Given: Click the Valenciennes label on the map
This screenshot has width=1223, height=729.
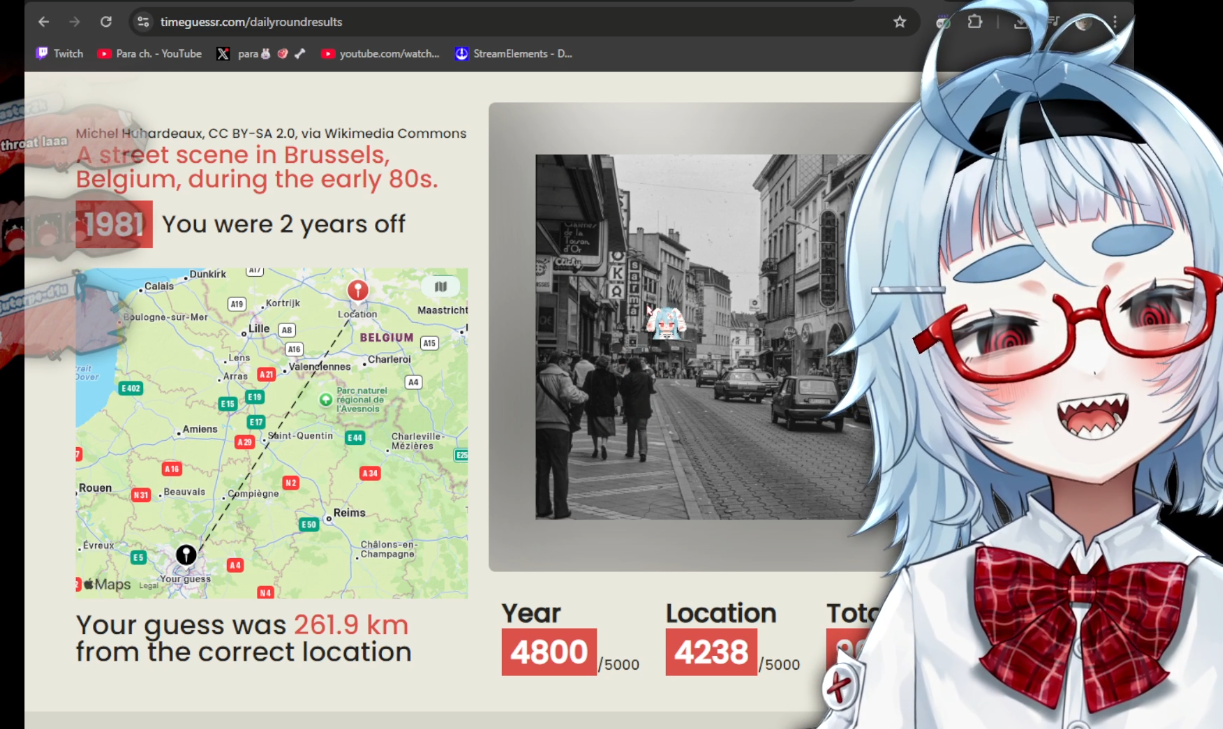Looking at the screenshot, I should click(x=320, y=367).
